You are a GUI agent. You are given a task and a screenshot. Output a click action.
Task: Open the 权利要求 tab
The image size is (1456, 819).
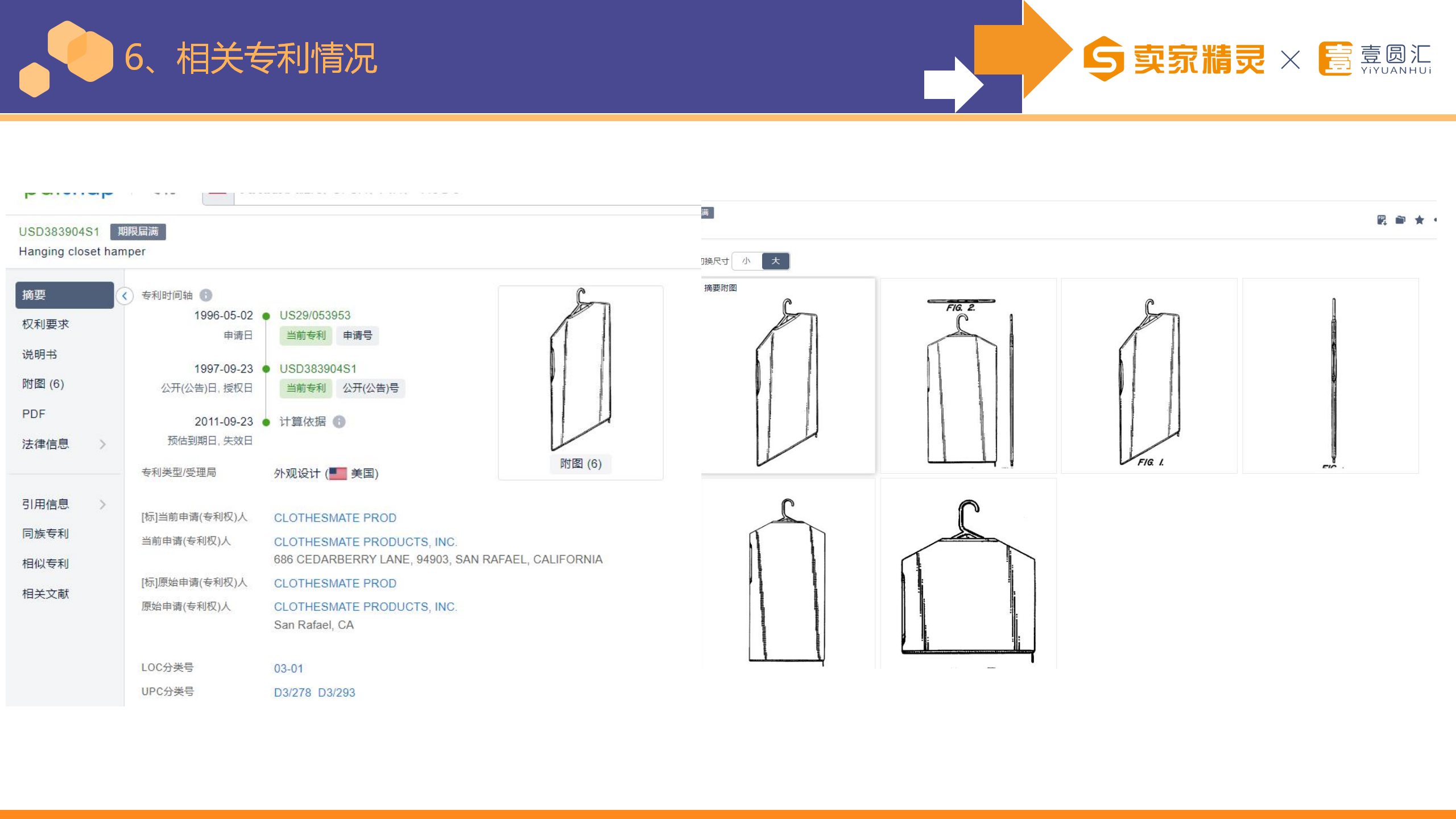pos(45,324)
